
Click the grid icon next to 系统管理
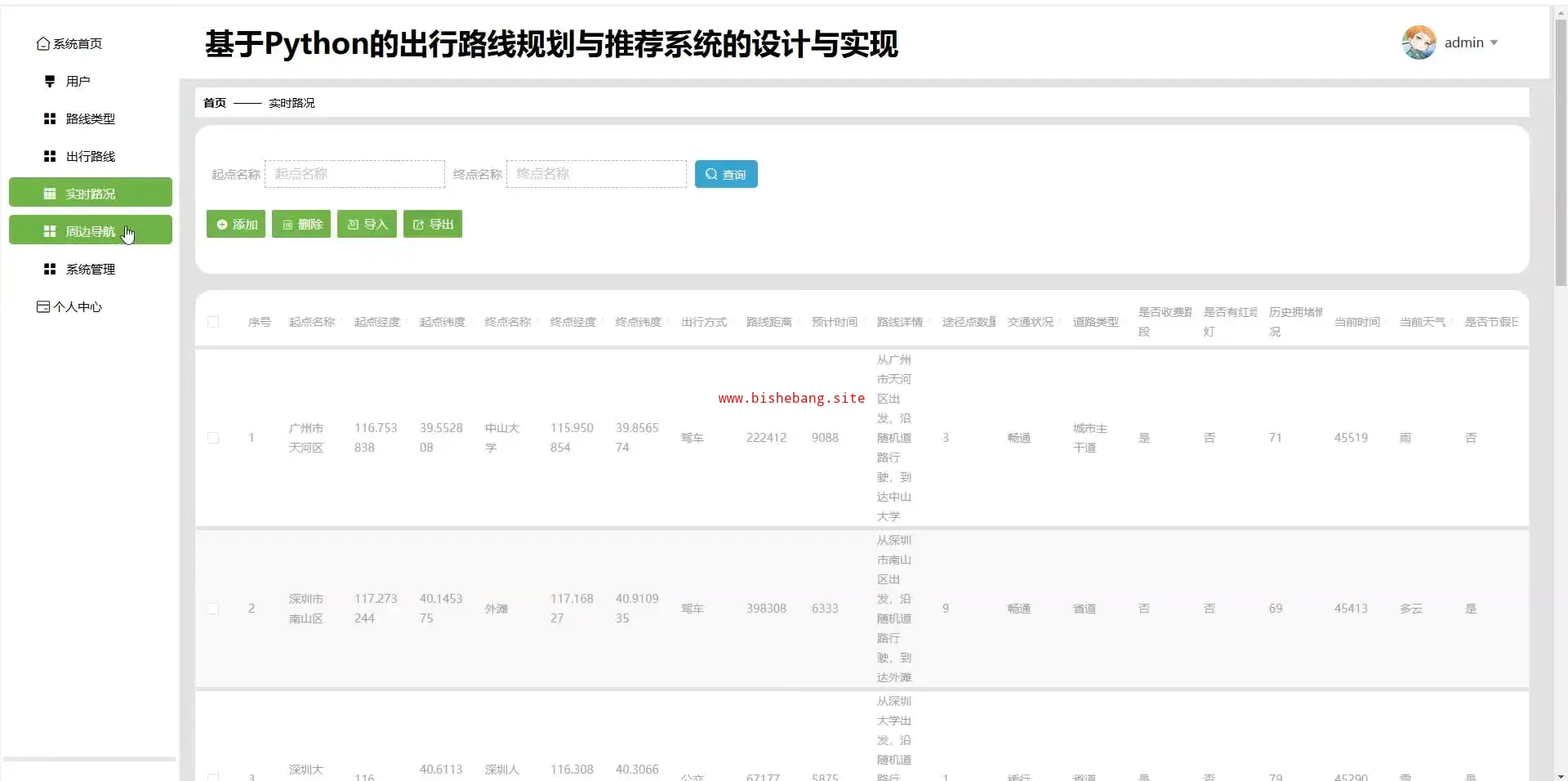click(50, 270)
